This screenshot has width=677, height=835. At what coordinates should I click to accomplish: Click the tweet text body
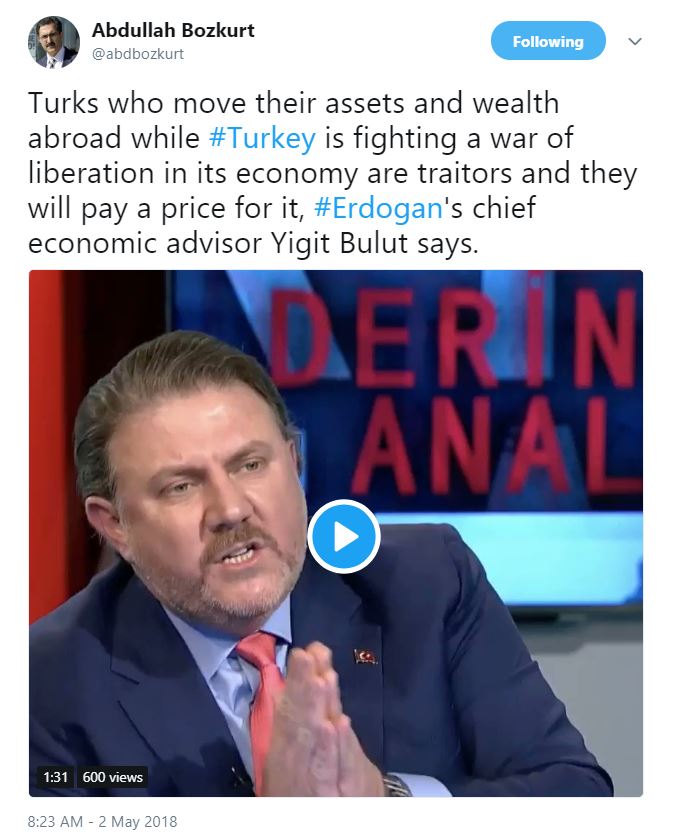(x=333, y=173)
